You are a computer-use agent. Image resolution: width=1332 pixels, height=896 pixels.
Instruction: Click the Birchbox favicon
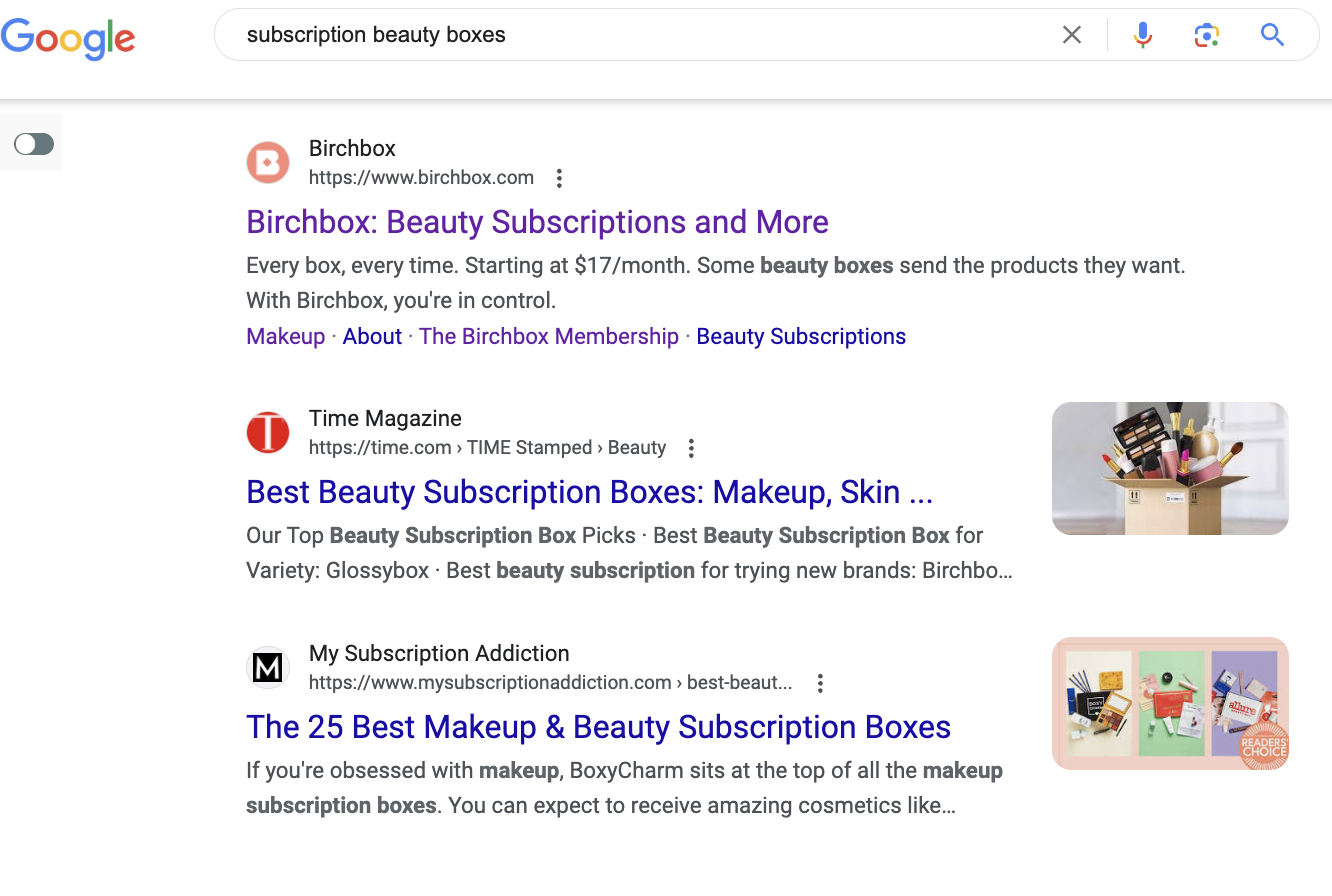click(x=268, y=162)
